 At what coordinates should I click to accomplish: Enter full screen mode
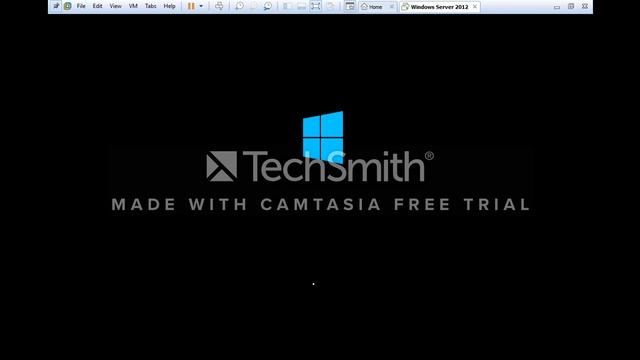click(316, 6)
